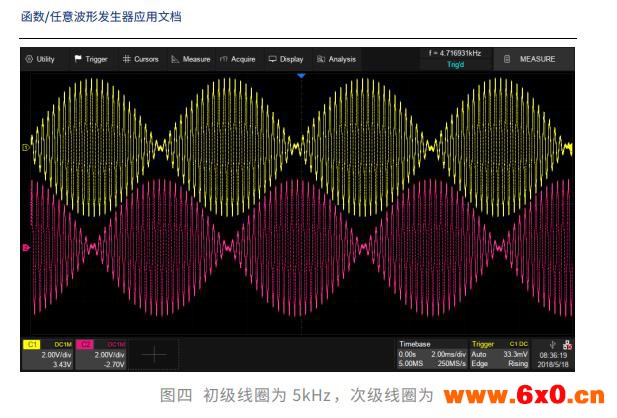Image resolution: width=617 pixels, height=418 pixels.
Task: Open the Trigger menu
Action: pyautogui.click(x=90, y=59)
